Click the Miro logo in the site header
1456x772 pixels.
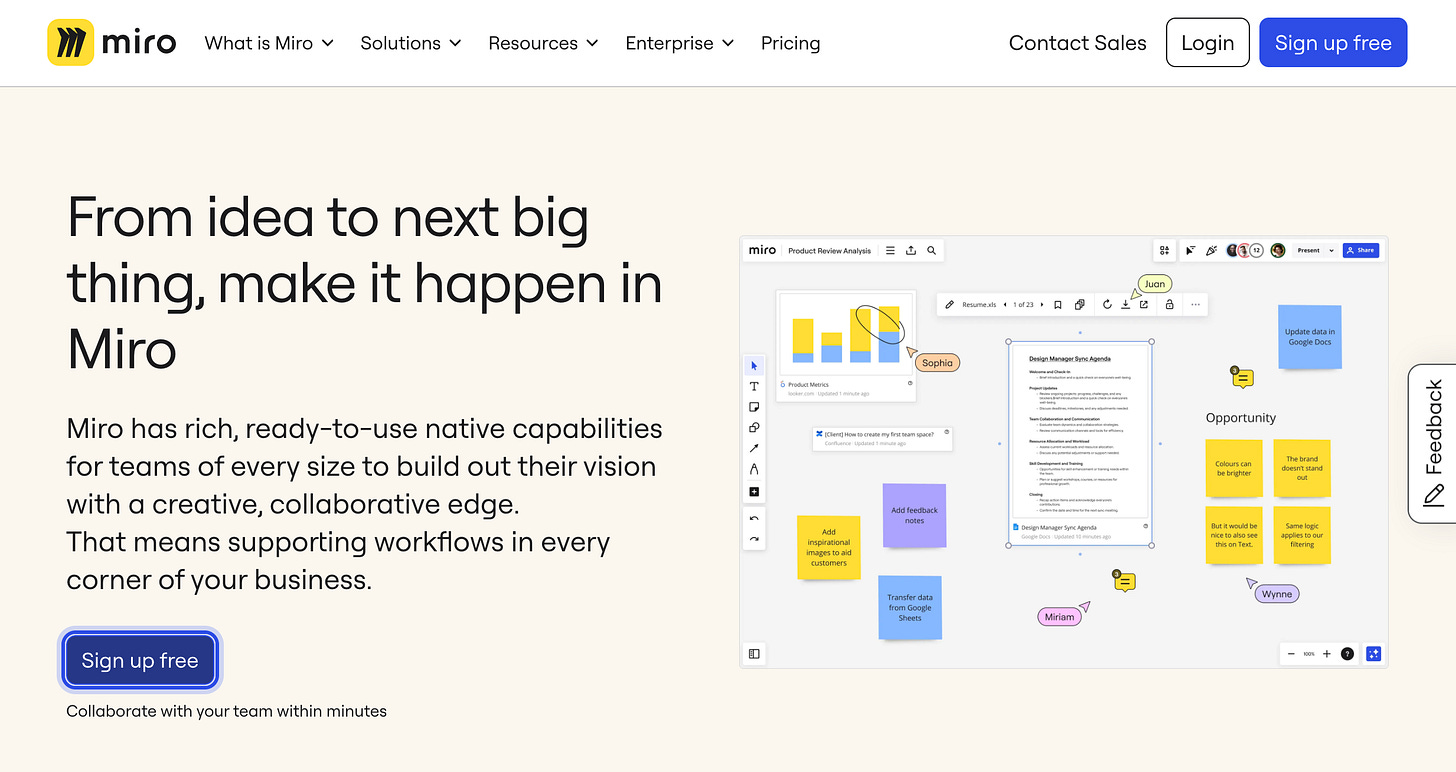point(112,43)
